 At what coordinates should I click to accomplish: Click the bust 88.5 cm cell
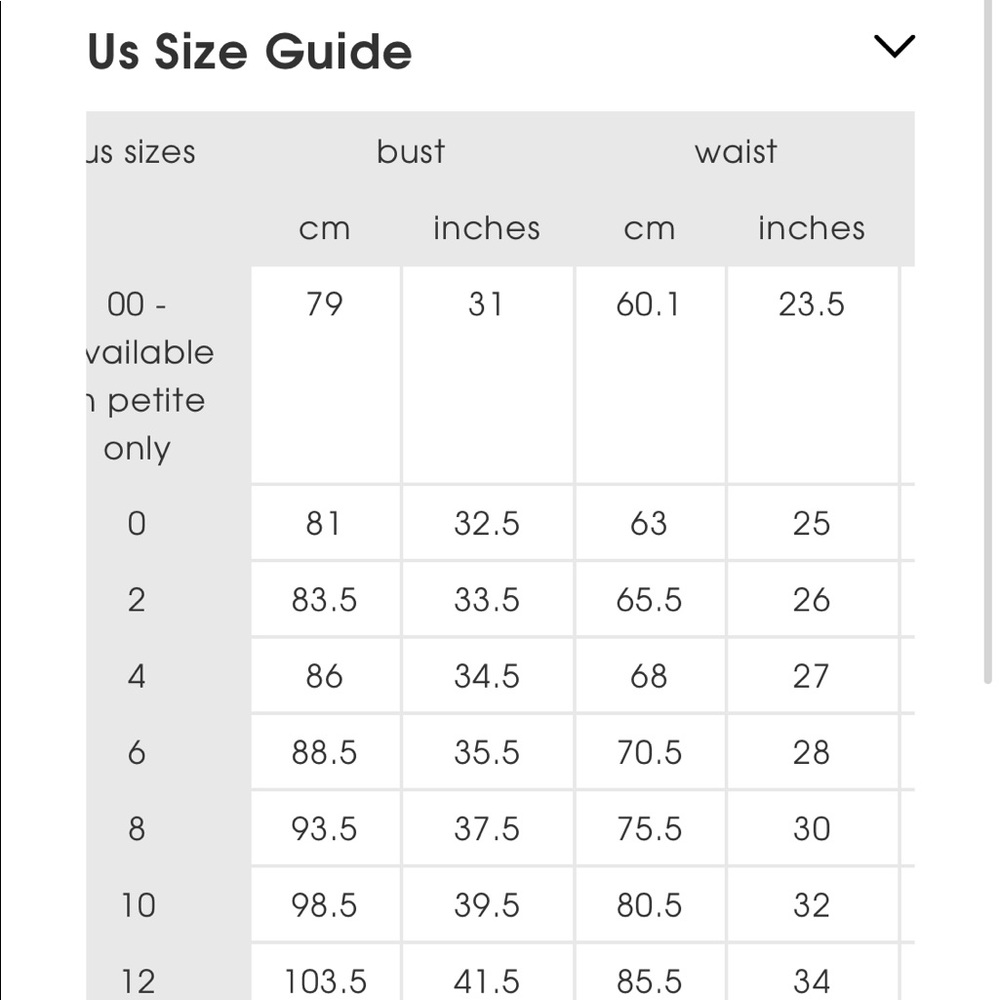[x=324, y=752]
